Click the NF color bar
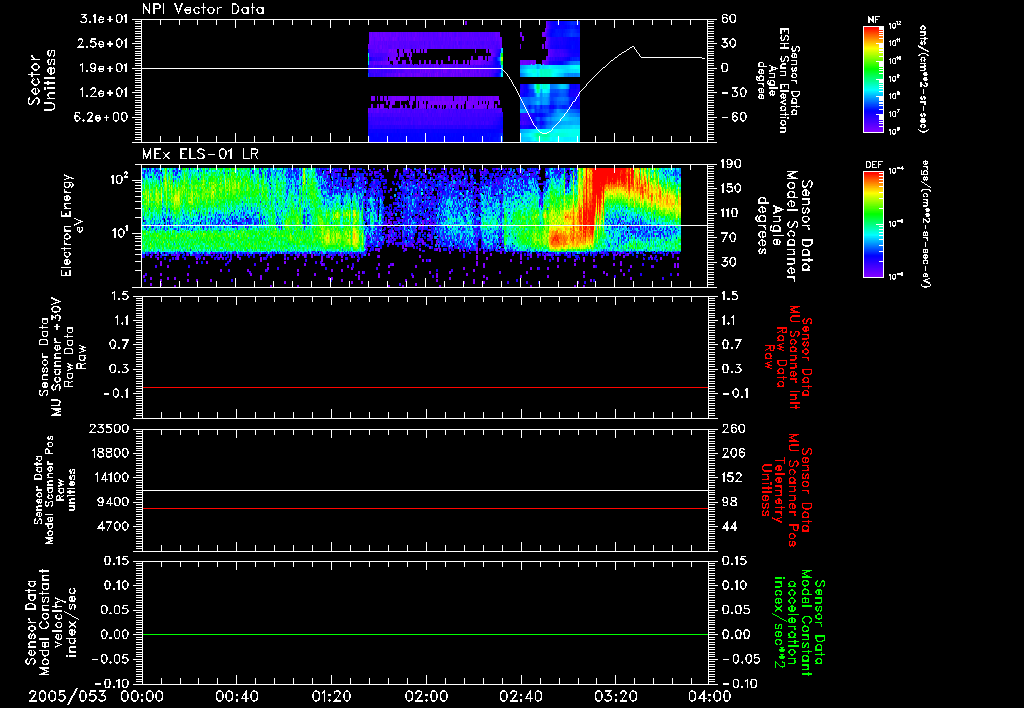The width and height of the screenshot is (1024, 708). 874,79
